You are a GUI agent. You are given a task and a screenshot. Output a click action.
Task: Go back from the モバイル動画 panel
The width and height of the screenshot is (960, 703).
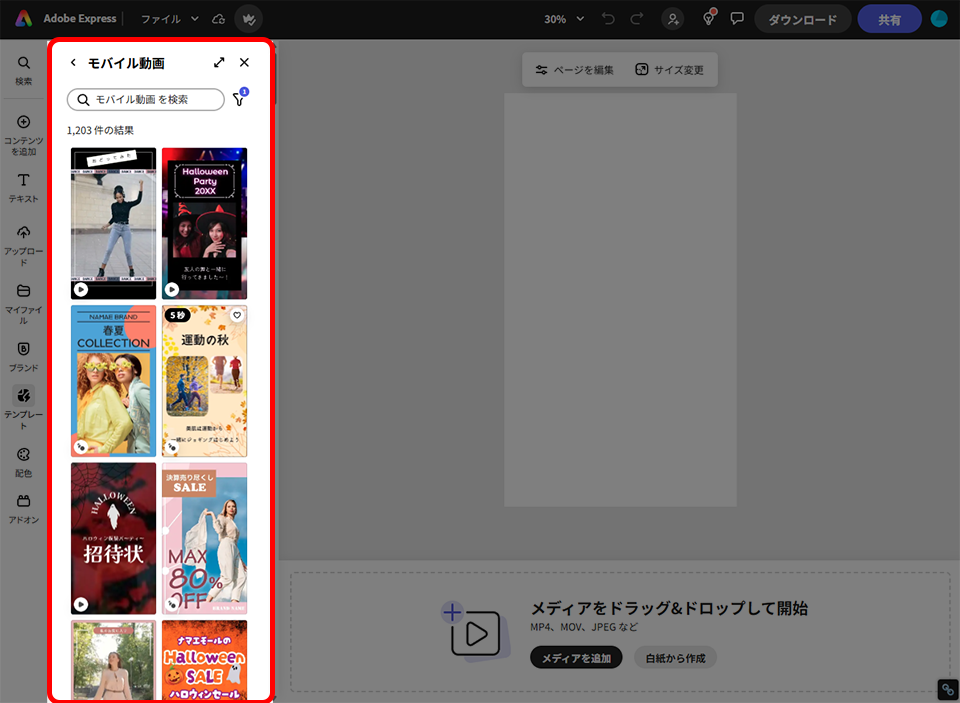[73, 63]
